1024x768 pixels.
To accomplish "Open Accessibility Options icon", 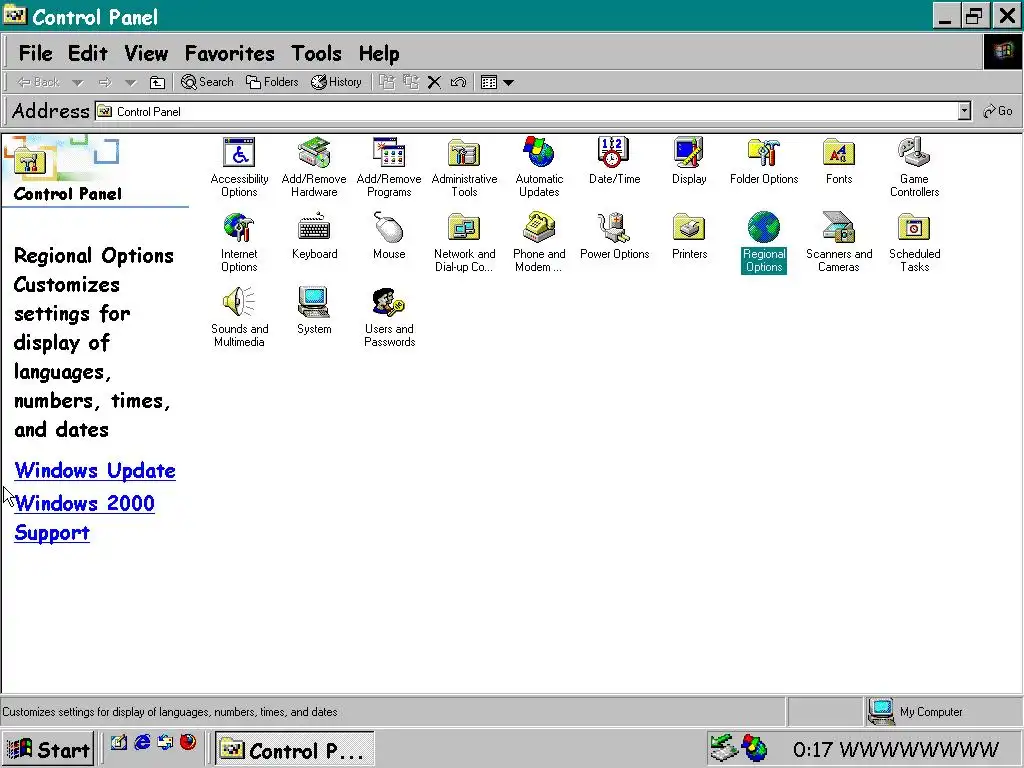I will click(239, 167).
